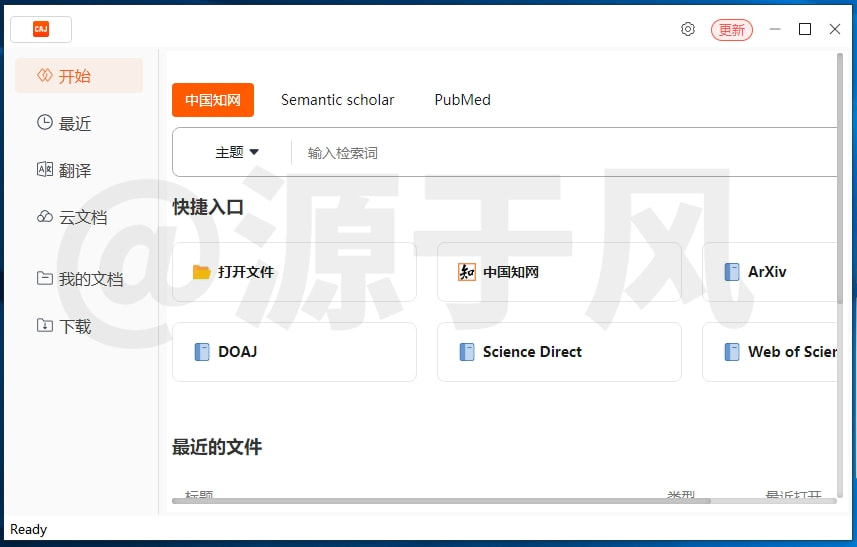
Task: Click the download icon beside 下载
Action: (45, 325)
